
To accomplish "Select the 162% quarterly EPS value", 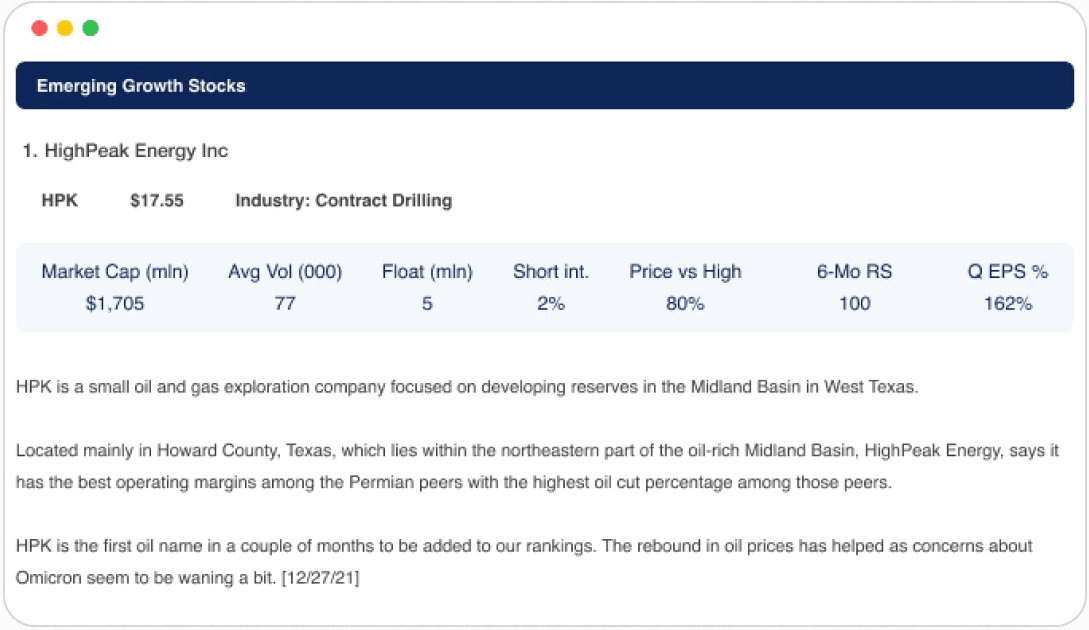I will (x=1008, y=304).
